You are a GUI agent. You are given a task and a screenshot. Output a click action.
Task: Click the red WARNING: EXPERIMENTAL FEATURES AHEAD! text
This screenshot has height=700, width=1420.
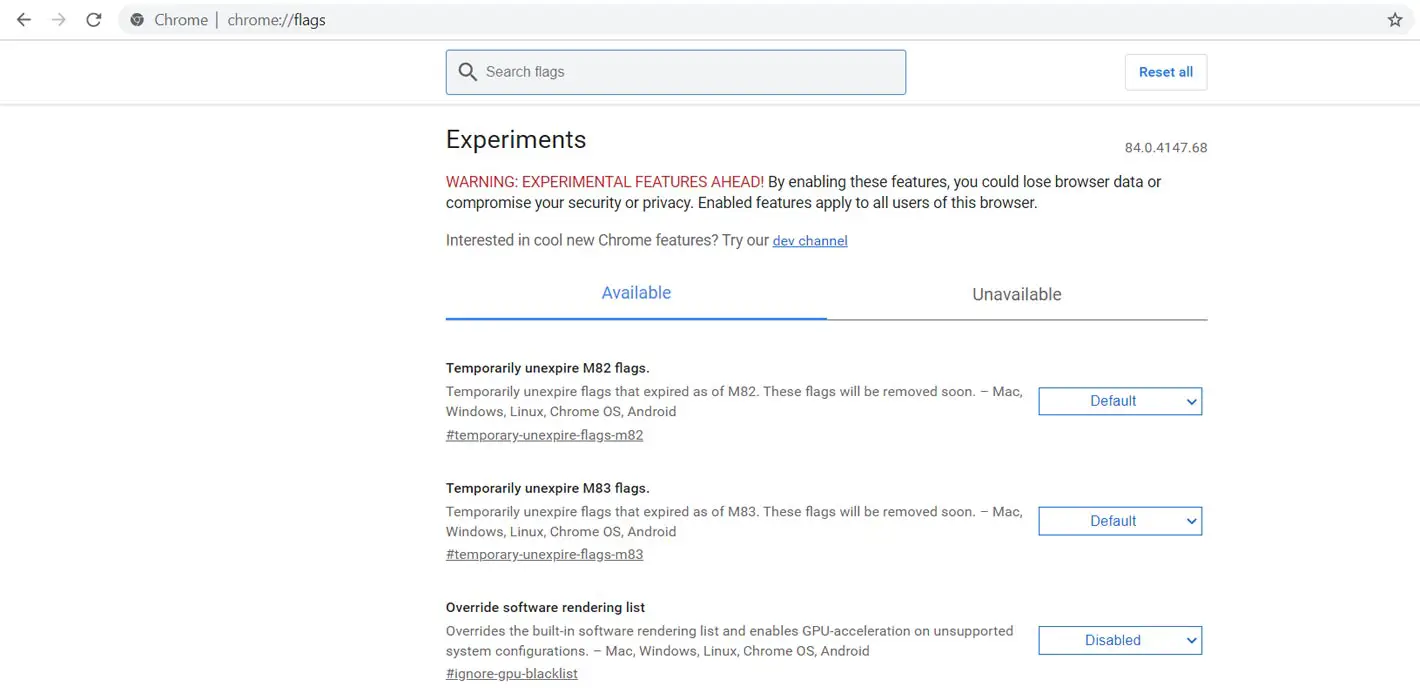(x=605, y=182)
